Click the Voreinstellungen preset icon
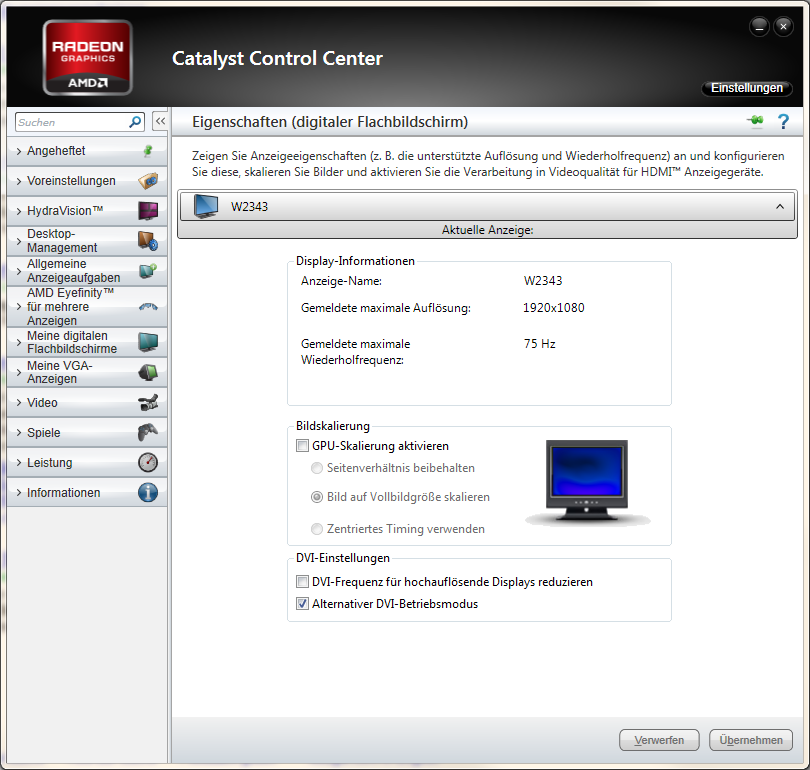This screenshot has height=770, width=810. coord(148,181)
